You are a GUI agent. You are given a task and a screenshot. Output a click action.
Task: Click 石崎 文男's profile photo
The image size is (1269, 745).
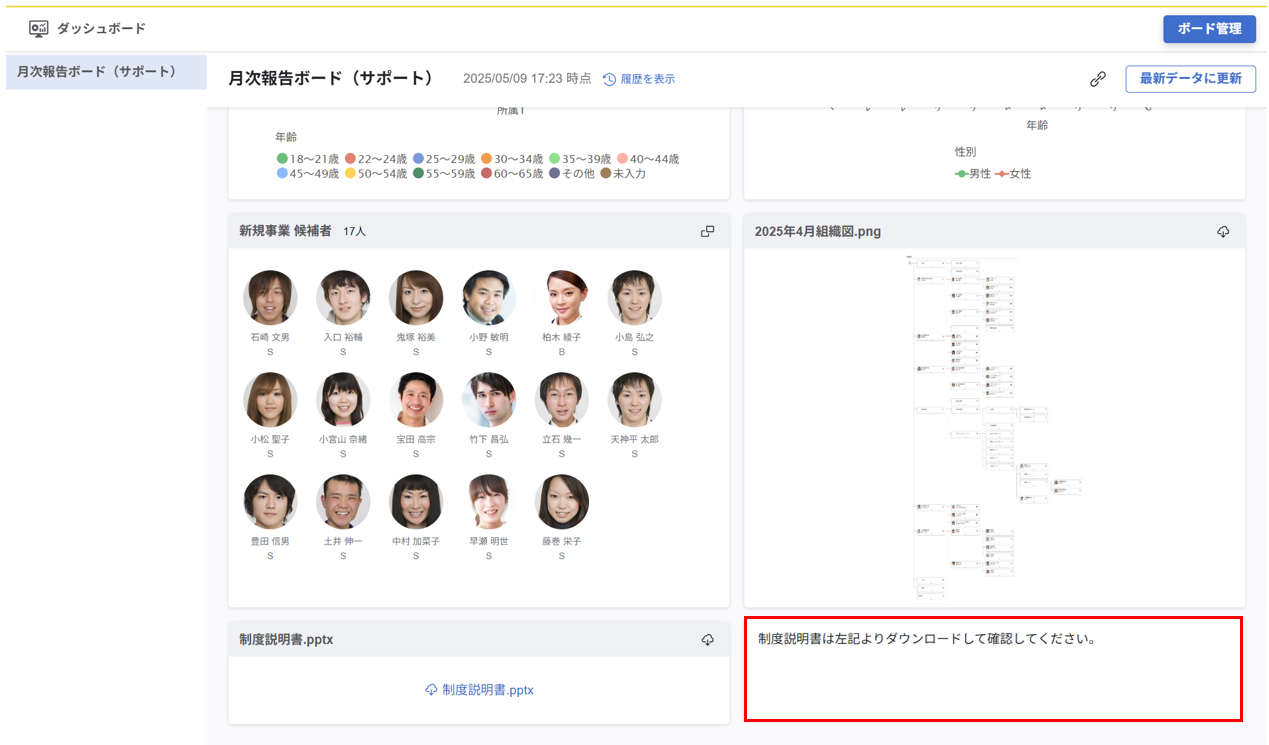[268, 297]
